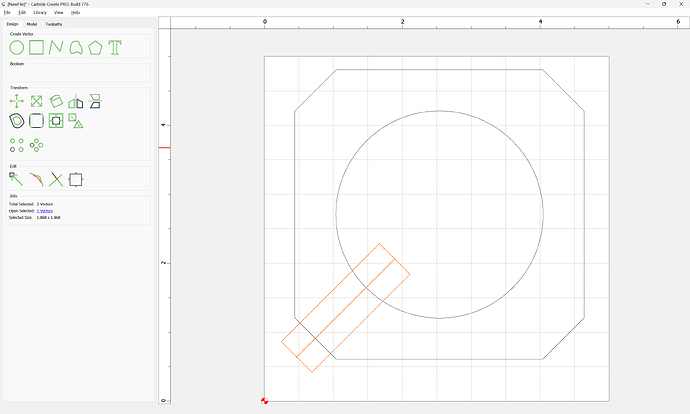
Task: Click the Rotate transform icon
Action: 56,101
